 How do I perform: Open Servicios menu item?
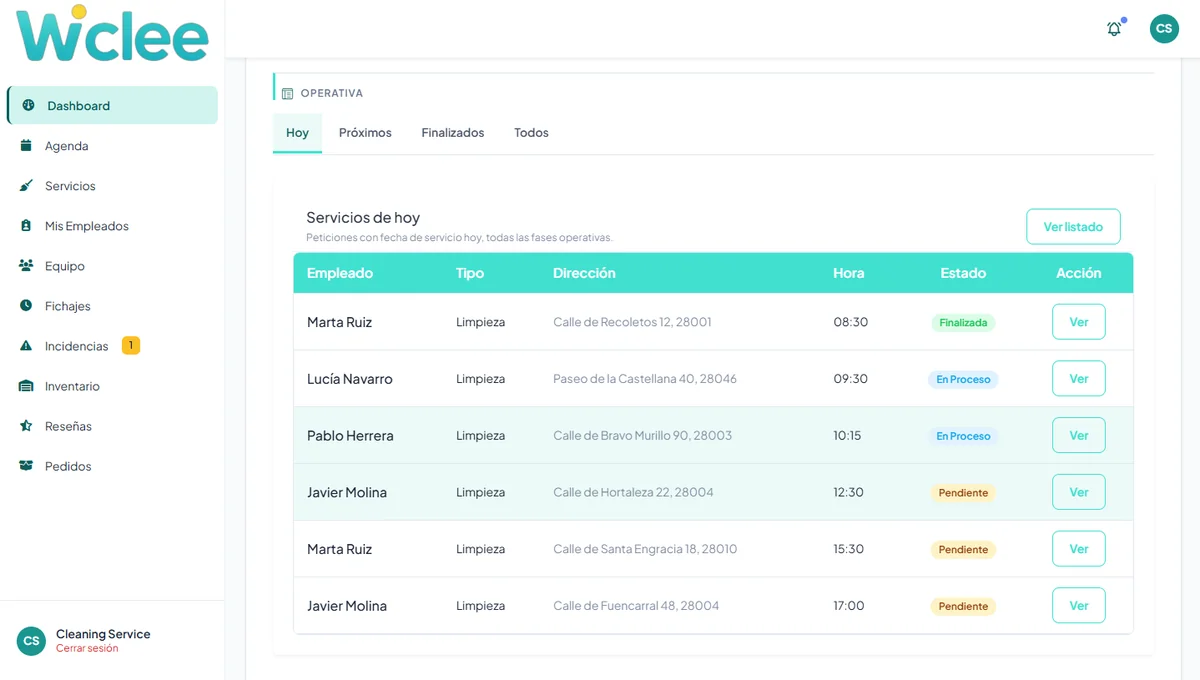(x=112, y=185)
